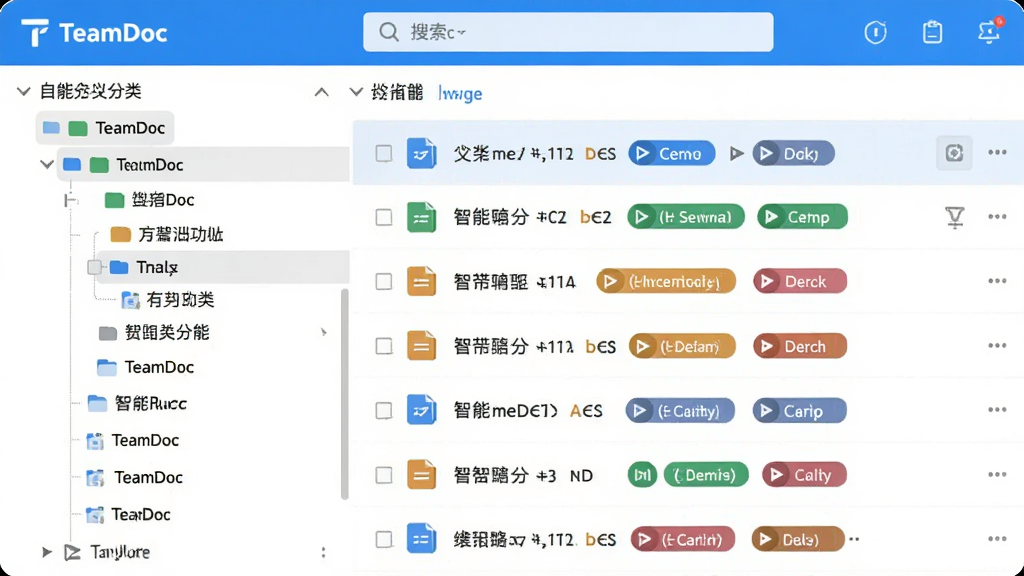Expand the grey folder row's right arrow

324,332
